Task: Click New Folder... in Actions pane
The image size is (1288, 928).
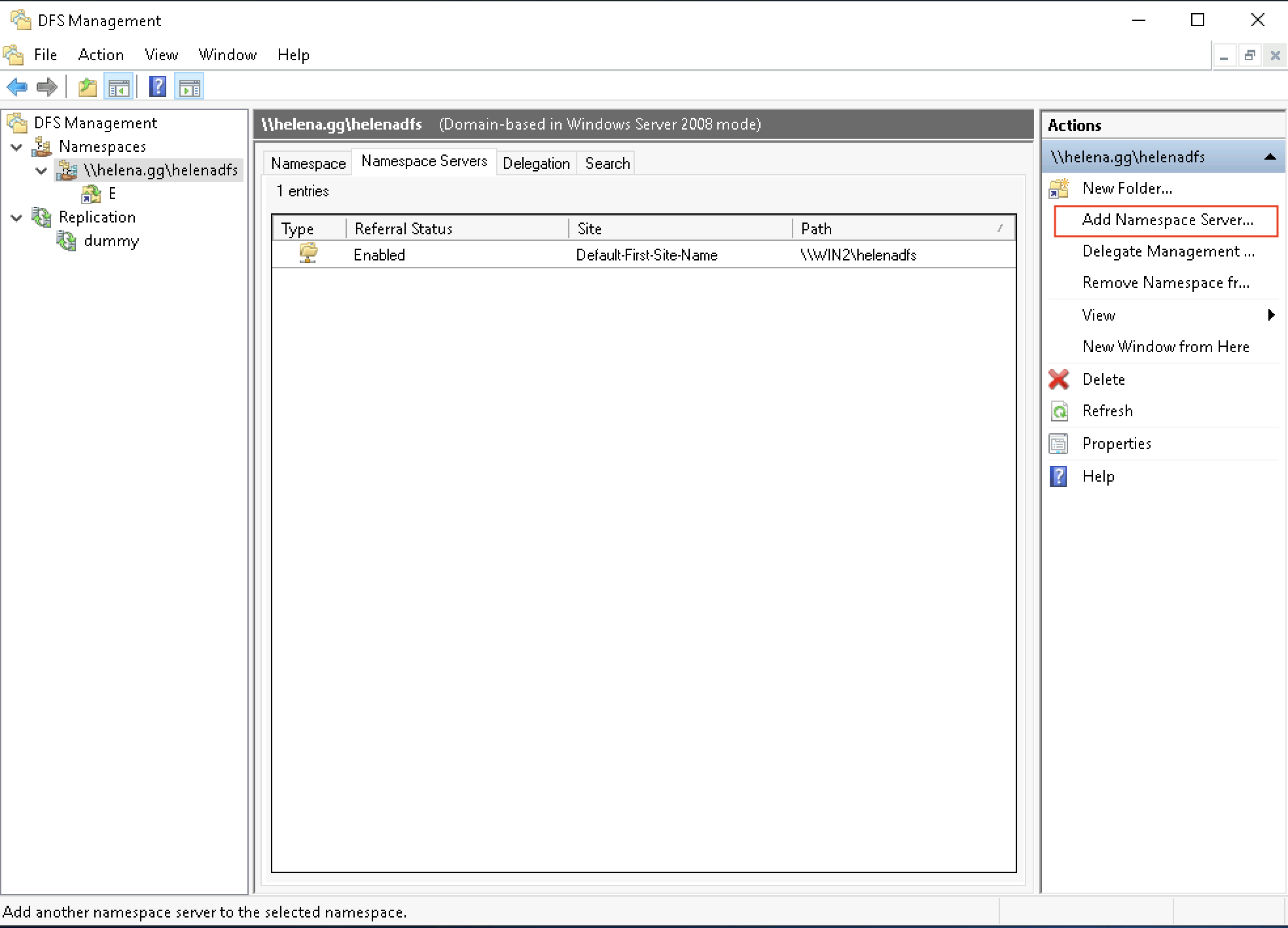Action: (x=1127, y=188)
